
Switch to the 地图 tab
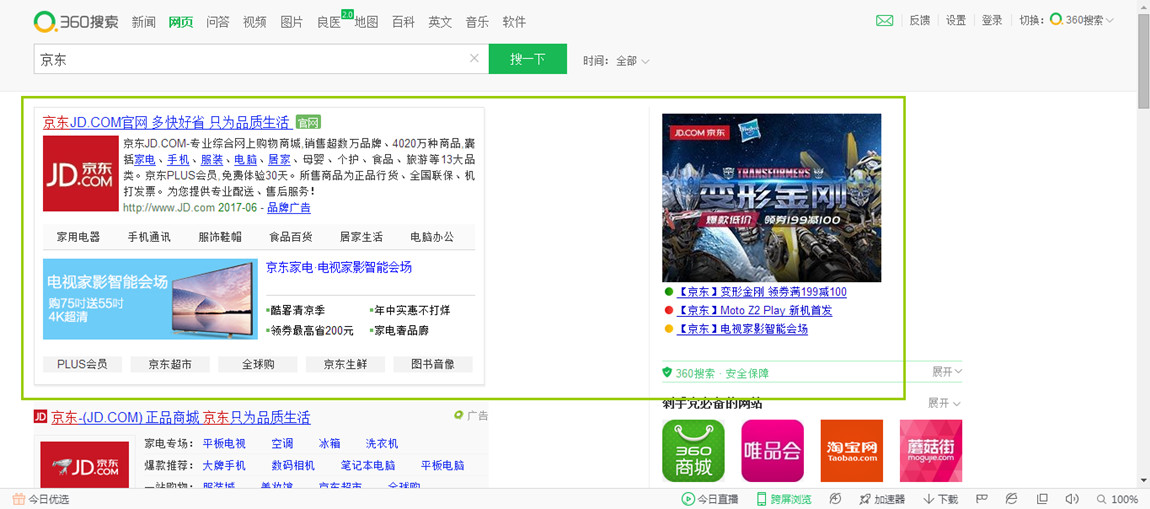click(366, 22)
